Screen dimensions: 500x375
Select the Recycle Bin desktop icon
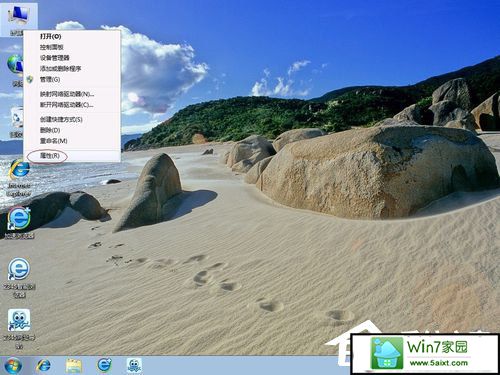point(16,122)
